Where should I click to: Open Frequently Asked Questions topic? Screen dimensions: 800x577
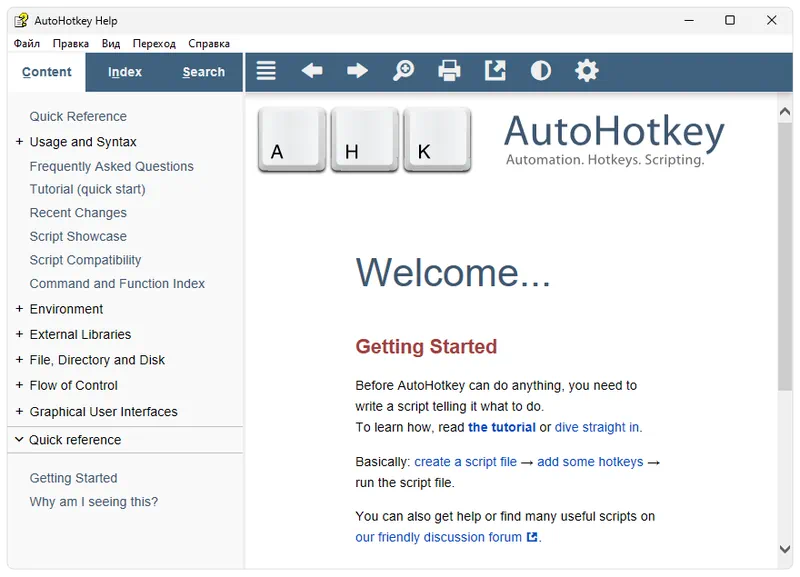pos(111,166)
